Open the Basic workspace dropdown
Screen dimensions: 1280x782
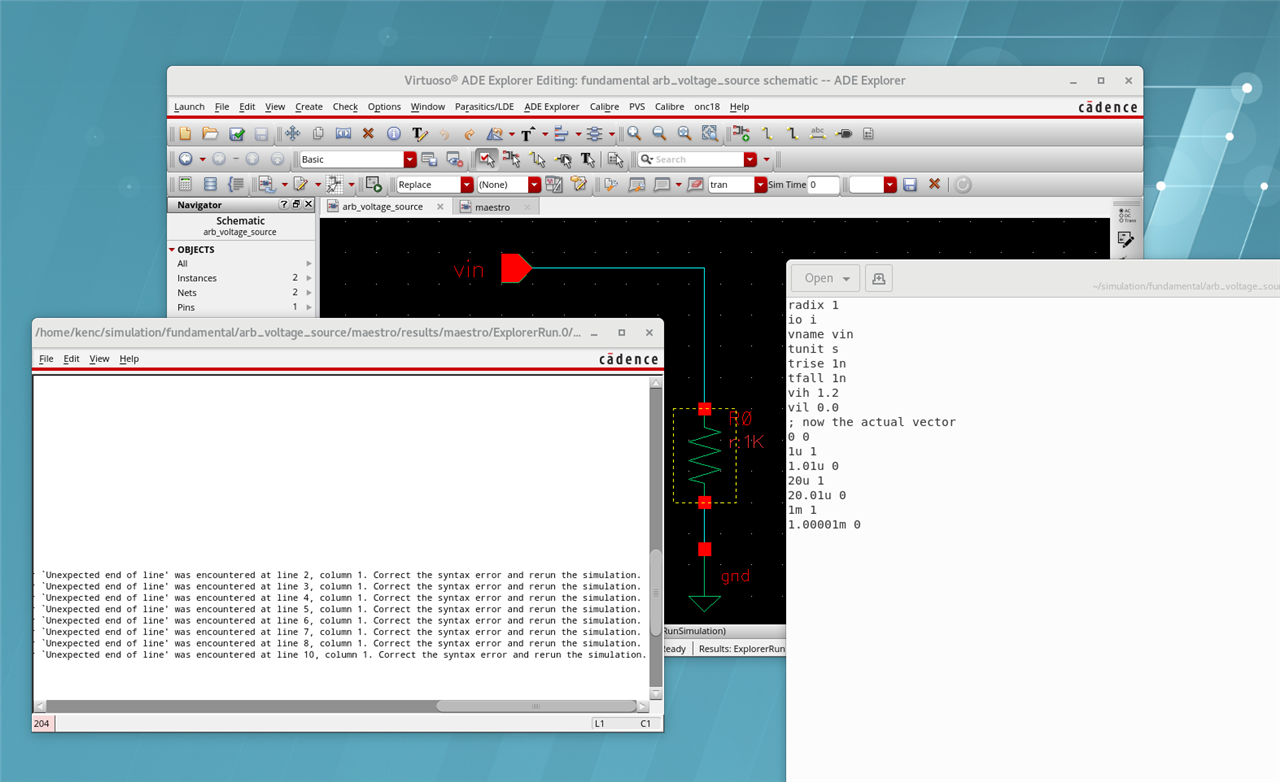(x=410, y=159)
